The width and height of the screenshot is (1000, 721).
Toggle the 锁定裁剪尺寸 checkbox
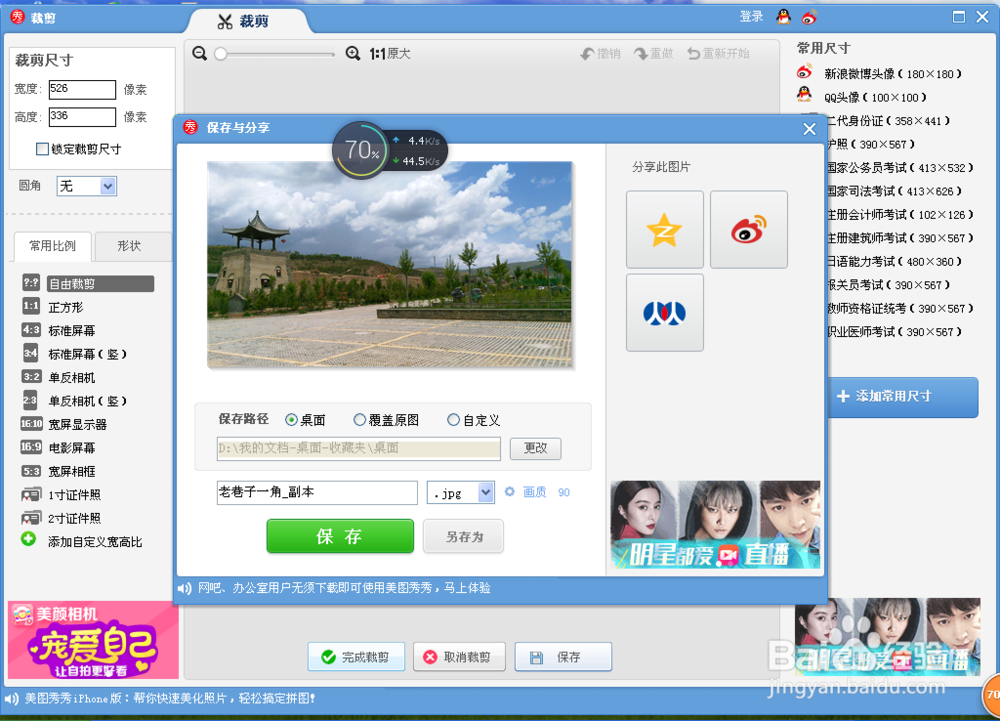(42, 149)
